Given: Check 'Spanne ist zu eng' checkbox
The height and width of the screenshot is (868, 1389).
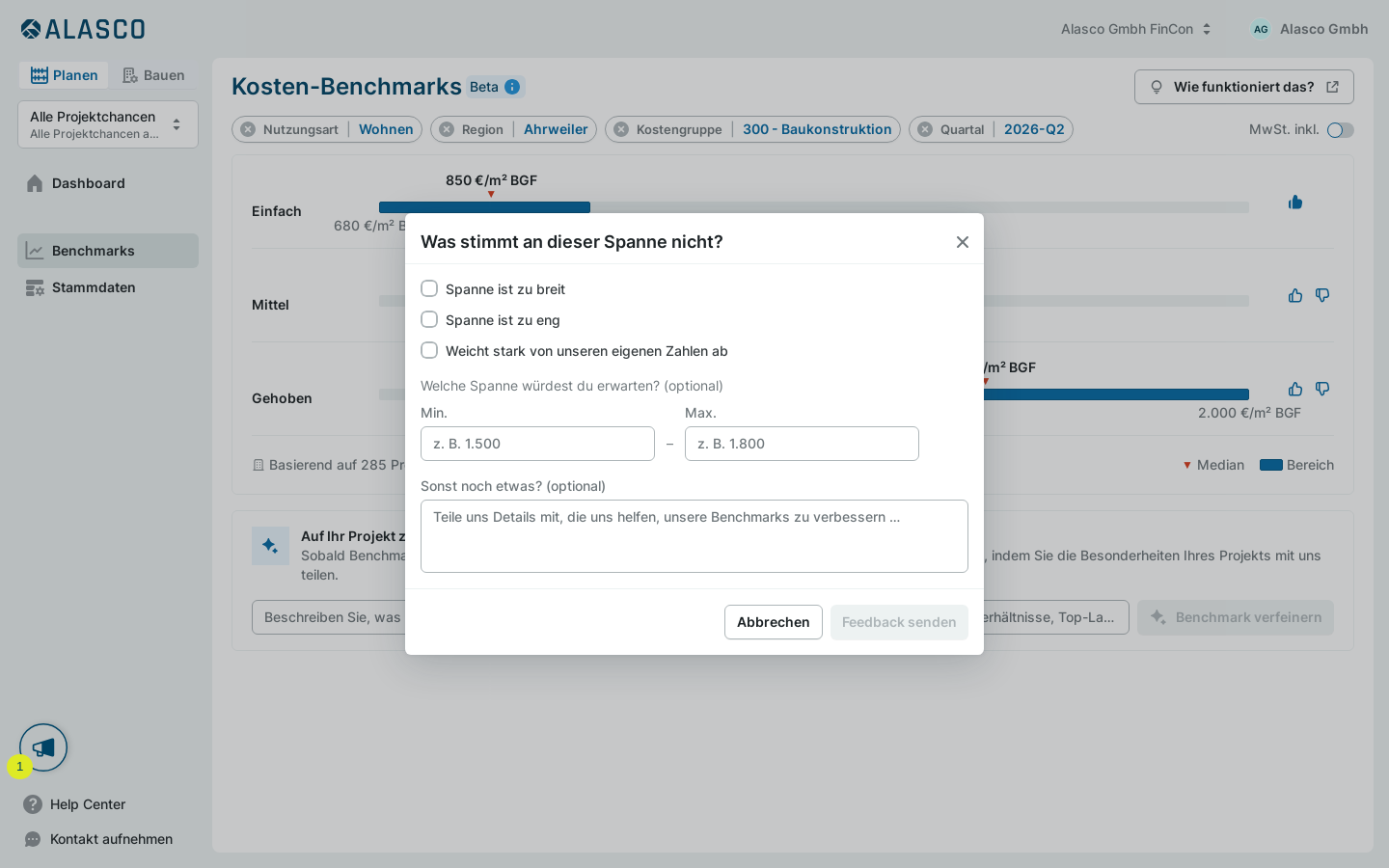Looking at the screenshot, I should click(x=429, y=319).
